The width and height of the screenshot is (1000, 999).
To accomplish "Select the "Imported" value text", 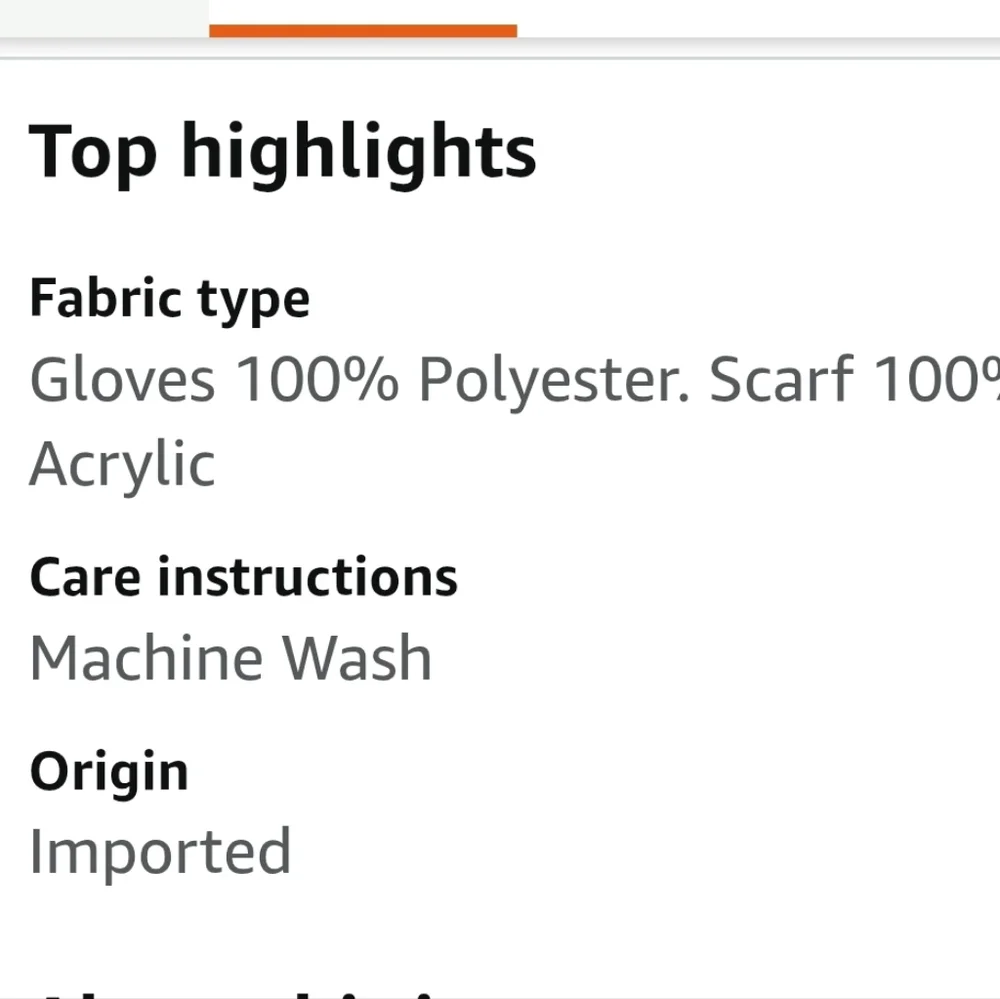I will coord(160,852).
